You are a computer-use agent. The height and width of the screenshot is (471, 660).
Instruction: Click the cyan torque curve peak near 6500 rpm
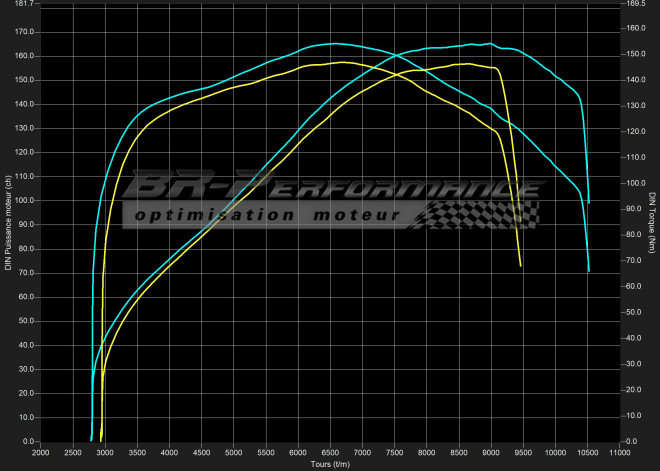[332, 43]
